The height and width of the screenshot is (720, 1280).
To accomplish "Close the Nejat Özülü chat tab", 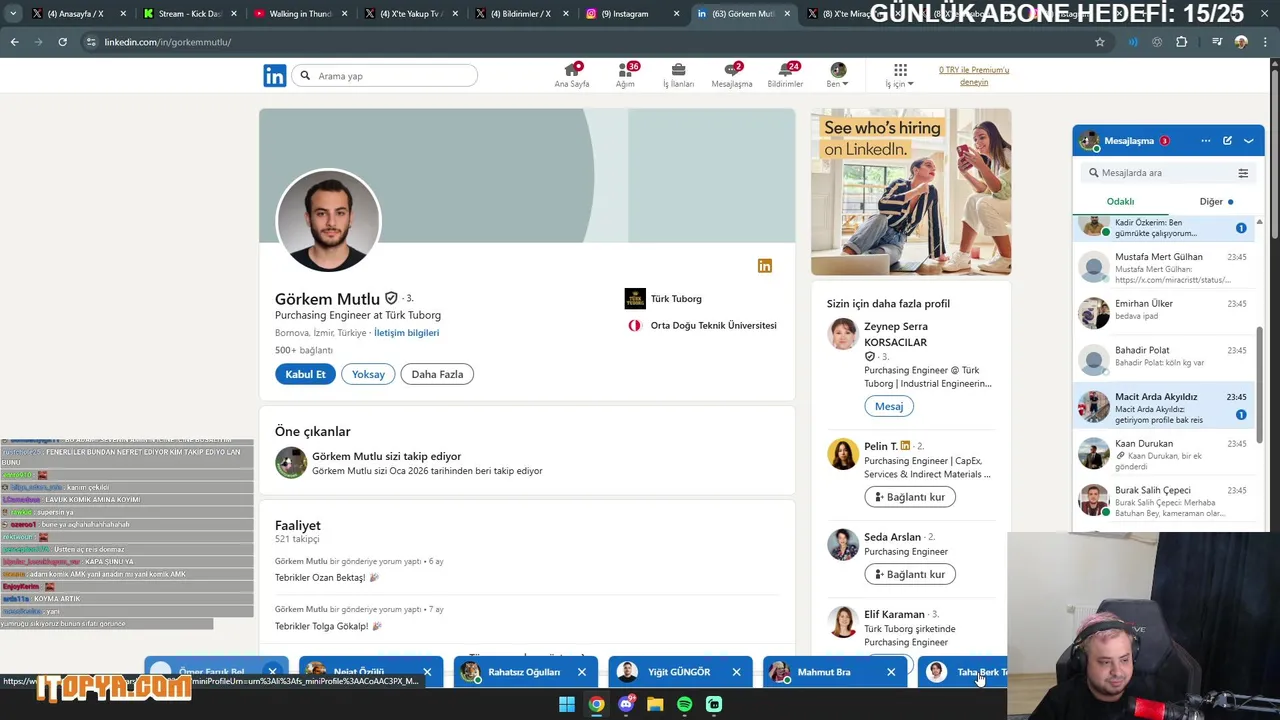I will [427, 672].
